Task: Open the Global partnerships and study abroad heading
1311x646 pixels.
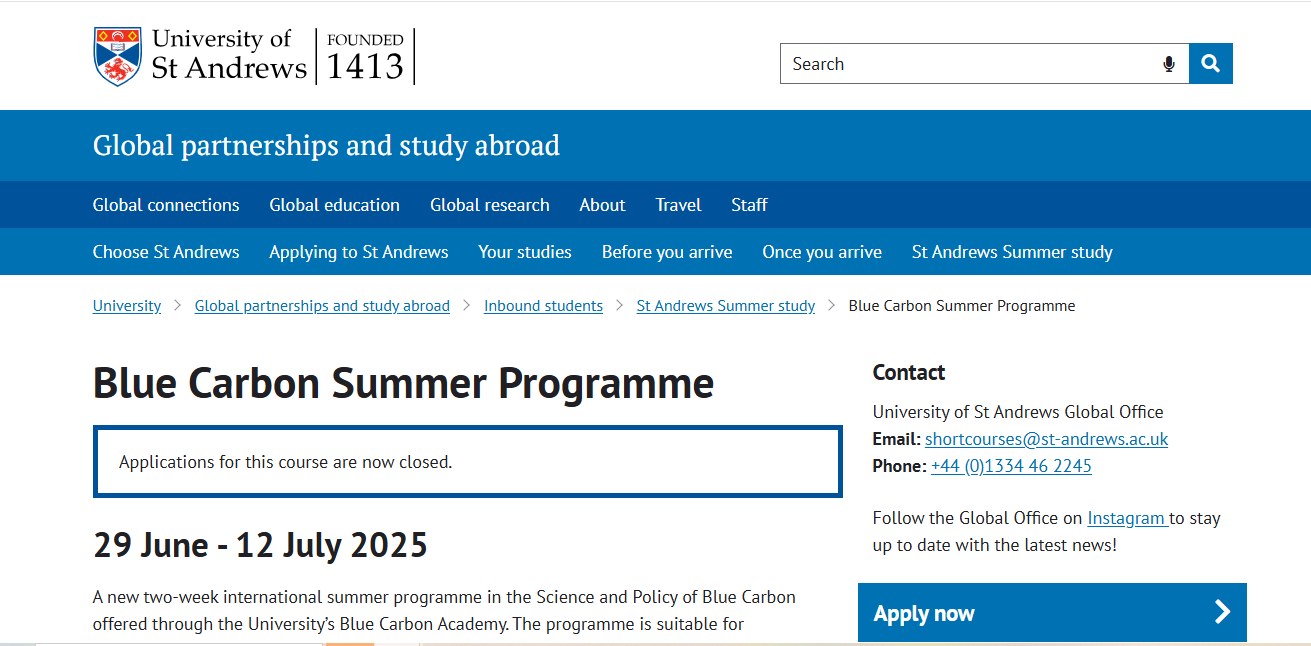Action: [326, 145]
